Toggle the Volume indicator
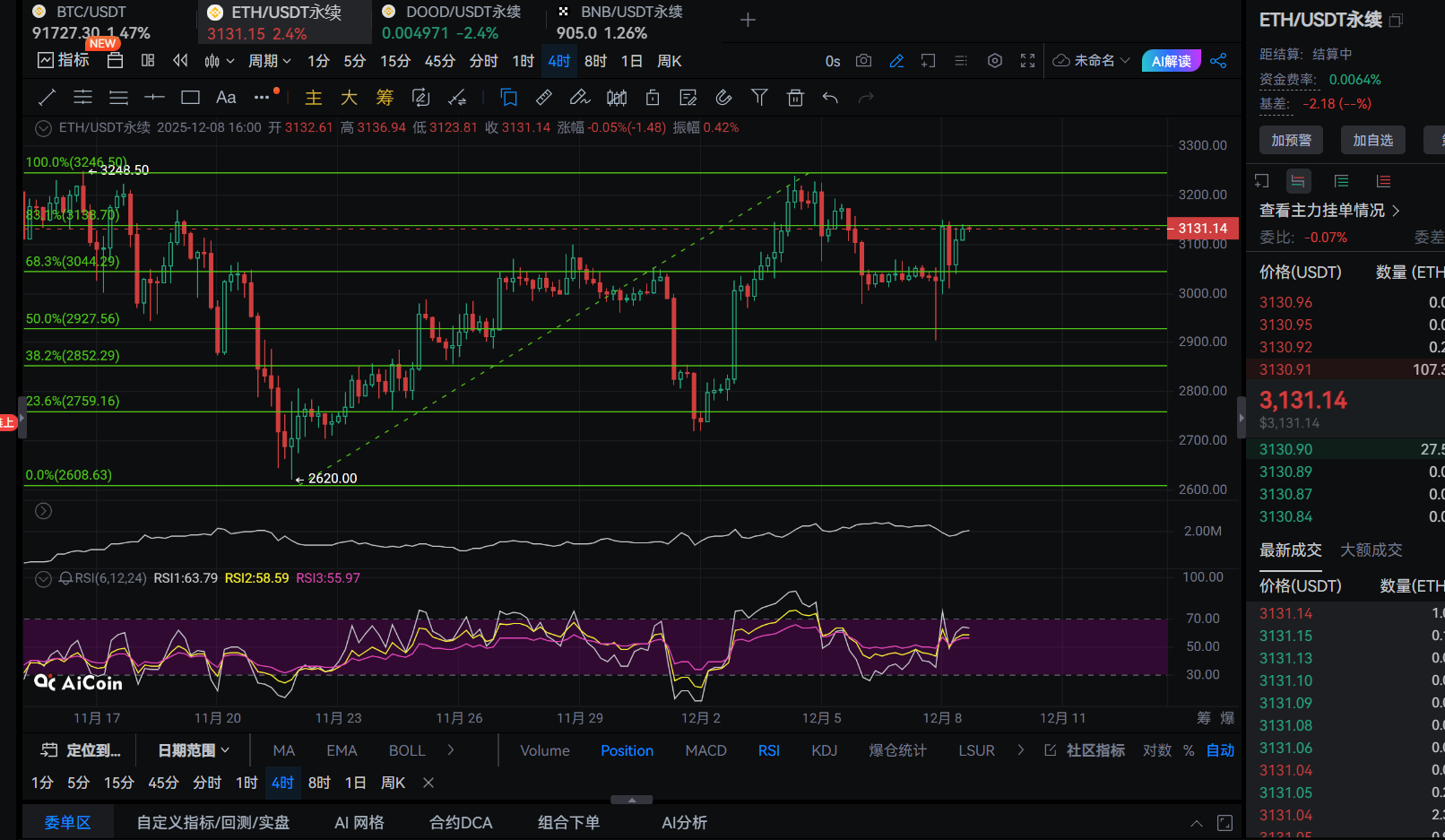The height and width of the screenshot is (840, 1445). tap(544, 750)
